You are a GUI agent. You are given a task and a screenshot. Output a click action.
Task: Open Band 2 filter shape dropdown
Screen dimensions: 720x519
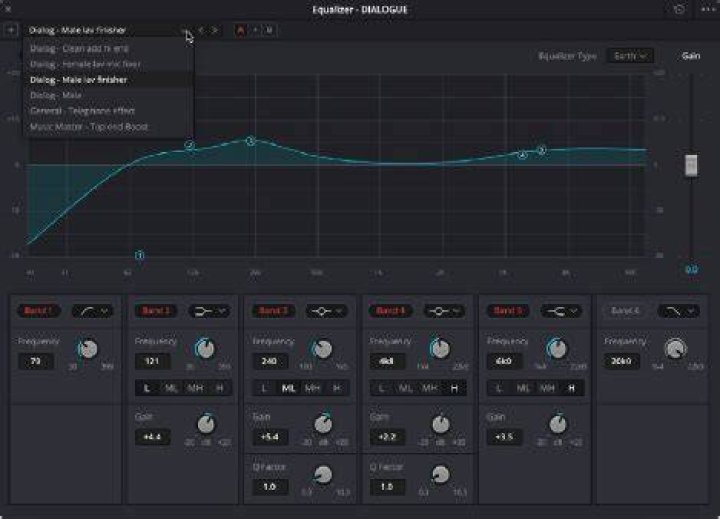pos(210,311)
